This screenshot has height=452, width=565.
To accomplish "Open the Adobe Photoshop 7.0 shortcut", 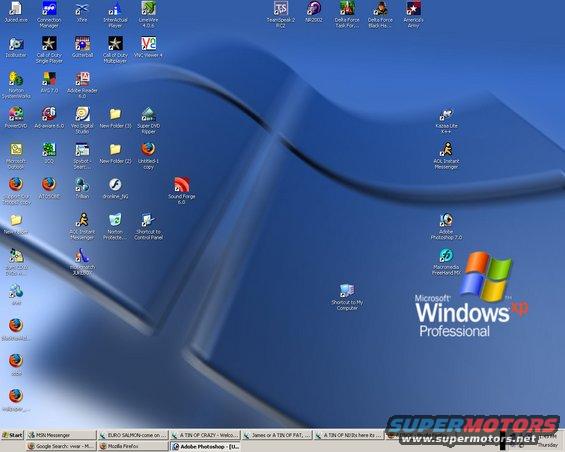I will 446,226.
